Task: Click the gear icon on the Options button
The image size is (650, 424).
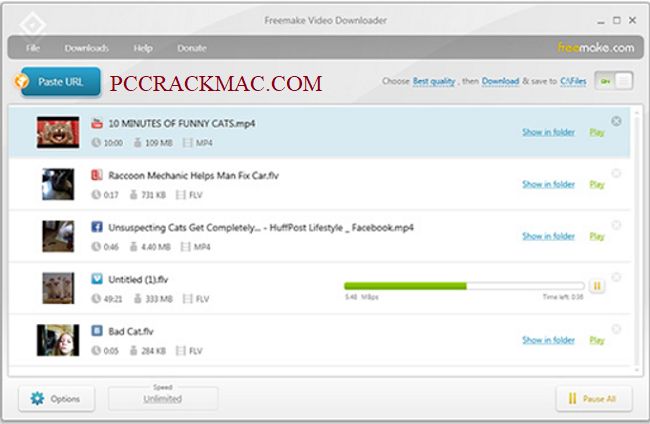Action: 37,399
